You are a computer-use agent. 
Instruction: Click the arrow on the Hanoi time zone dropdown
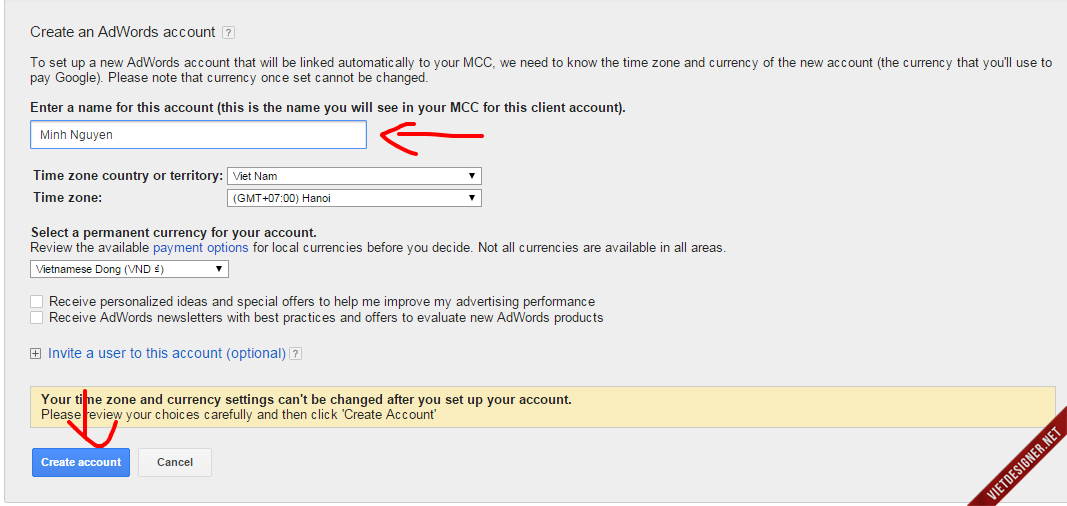point(472,198)
